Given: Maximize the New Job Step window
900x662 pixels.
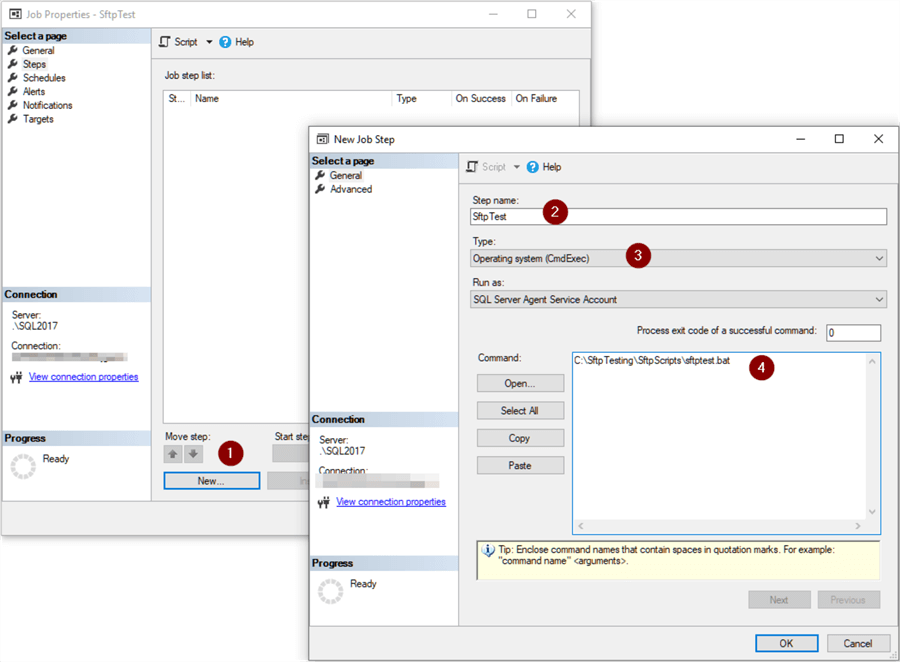Looking at the screenshot, I should tap(839, 139).
